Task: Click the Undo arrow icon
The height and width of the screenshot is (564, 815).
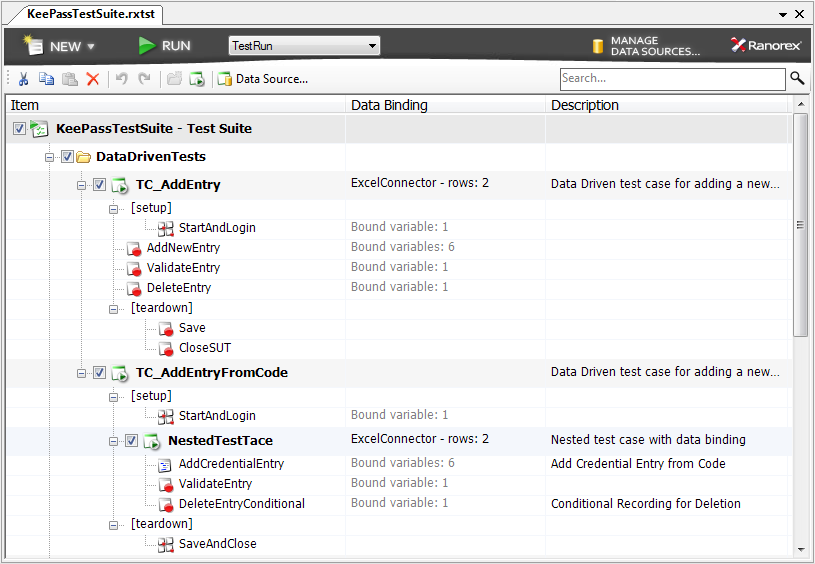Action: tap(122, 79)
